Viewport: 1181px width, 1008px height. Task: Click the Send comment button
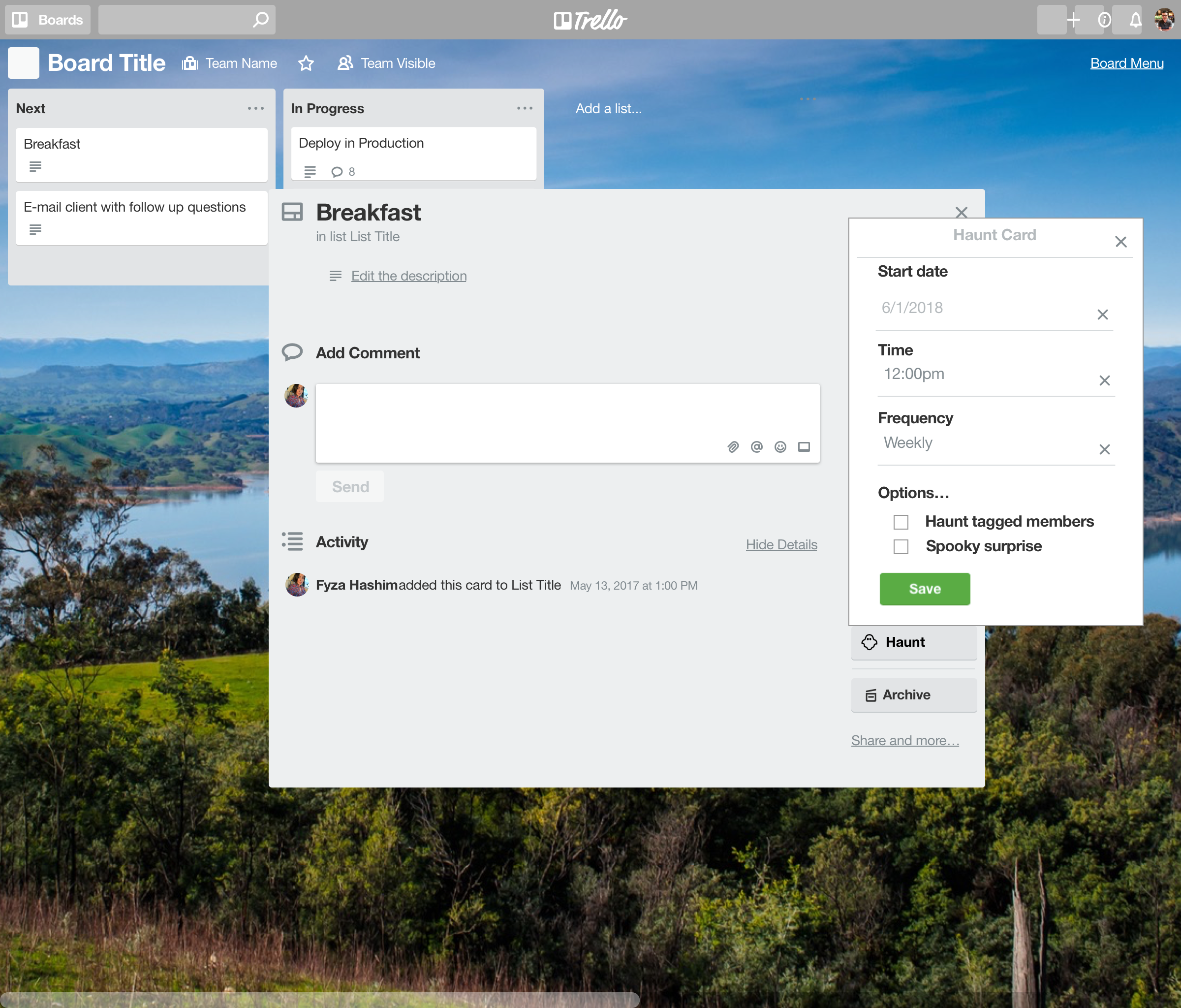350,486
